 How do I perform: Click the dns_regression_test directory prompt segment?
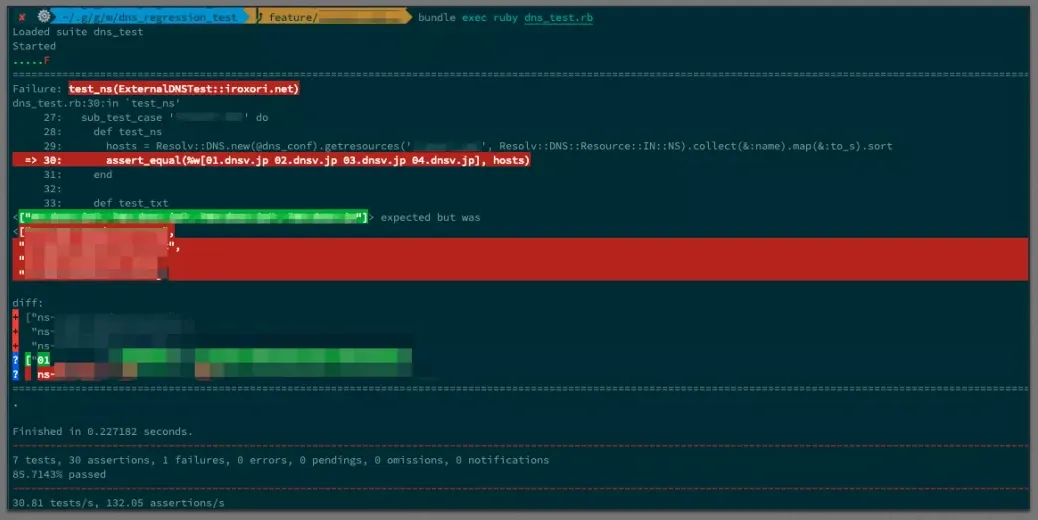click(x=150, y=17)
